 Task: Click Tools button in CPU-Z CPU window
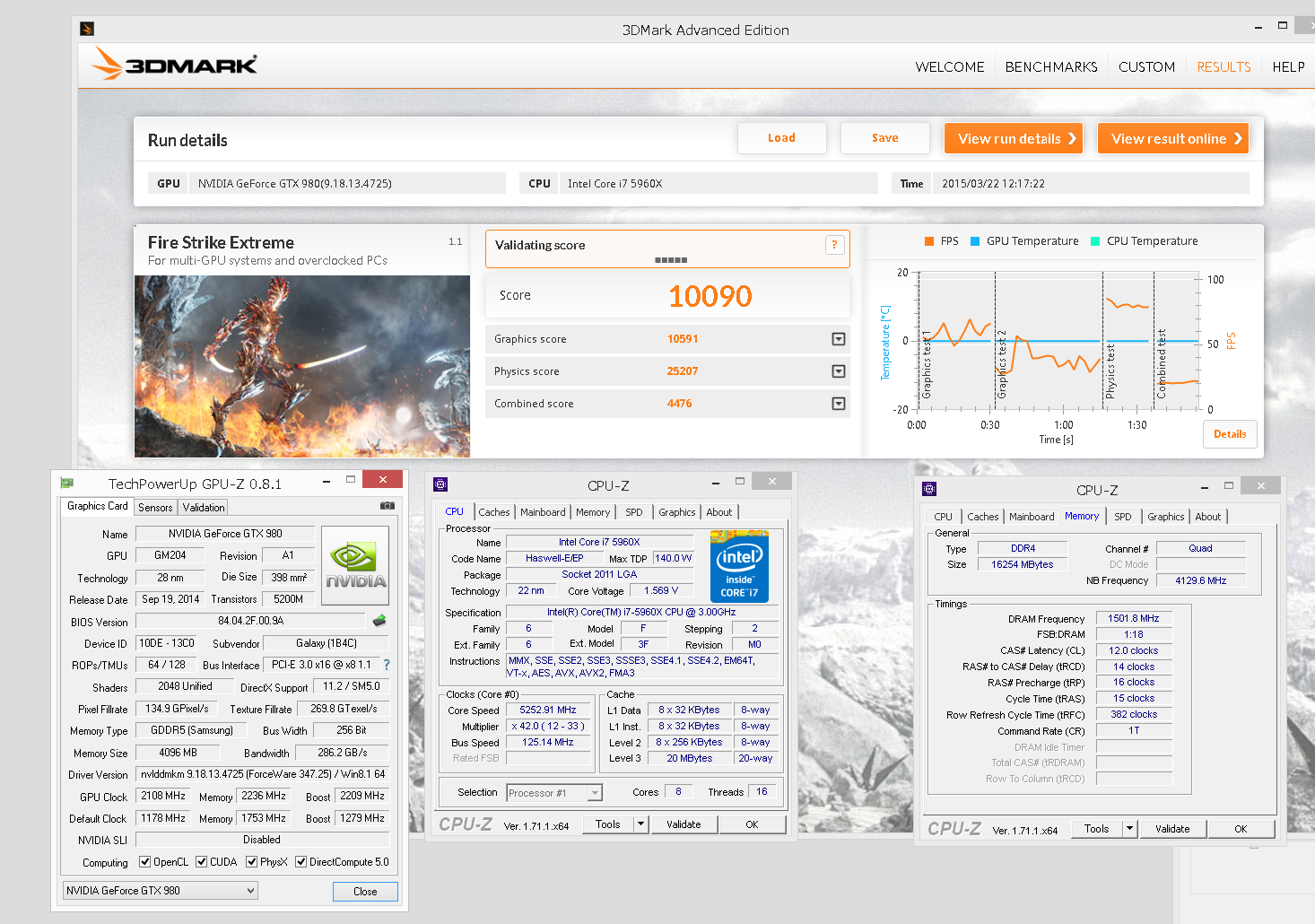pos(608,824)
